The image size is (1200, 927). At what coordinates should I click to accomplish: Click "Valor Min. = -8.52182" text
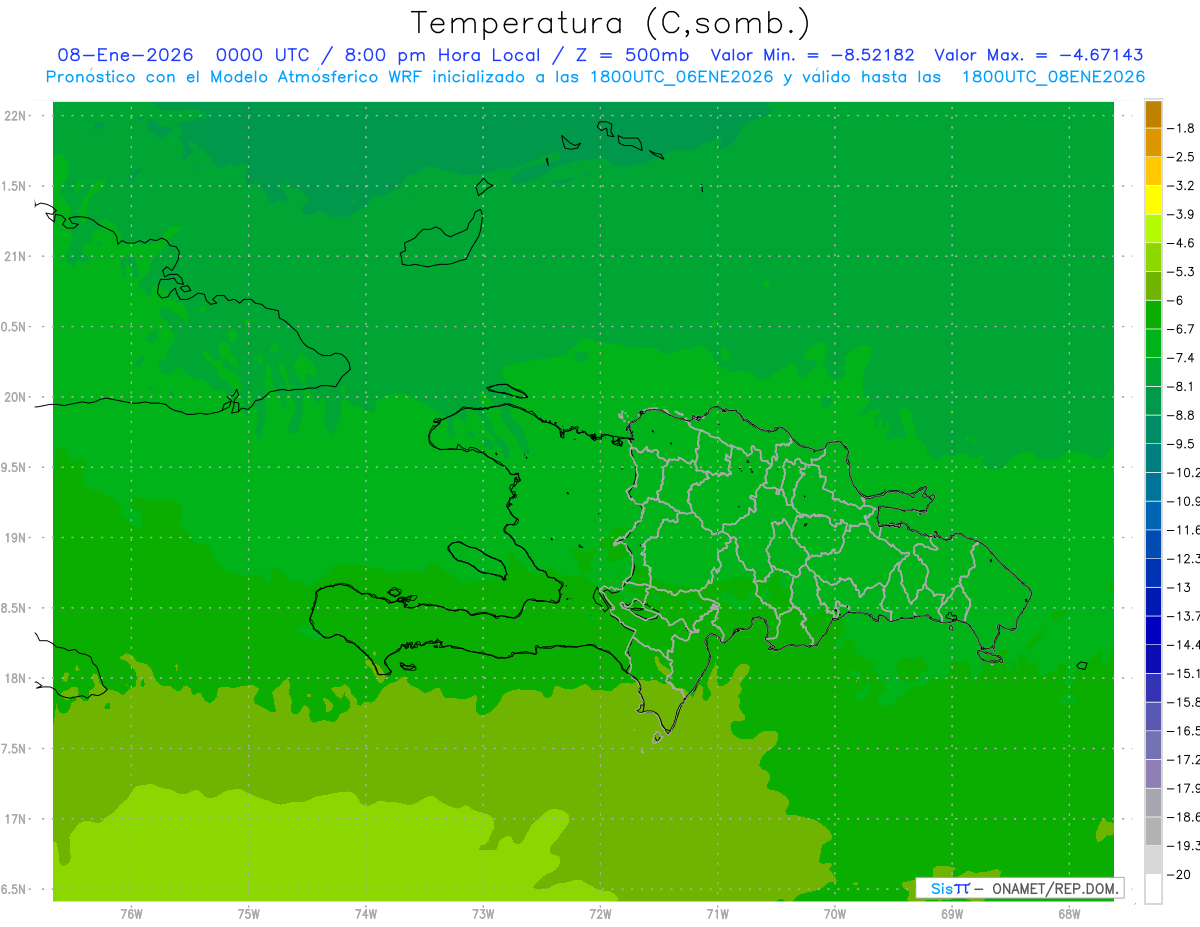pos(812,55)
